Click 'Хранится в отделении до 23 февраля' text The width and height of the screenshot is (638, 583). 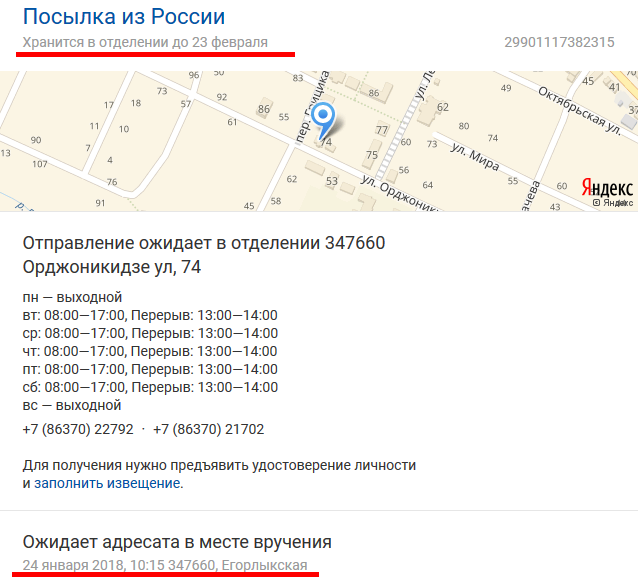[x=145, y=42]
